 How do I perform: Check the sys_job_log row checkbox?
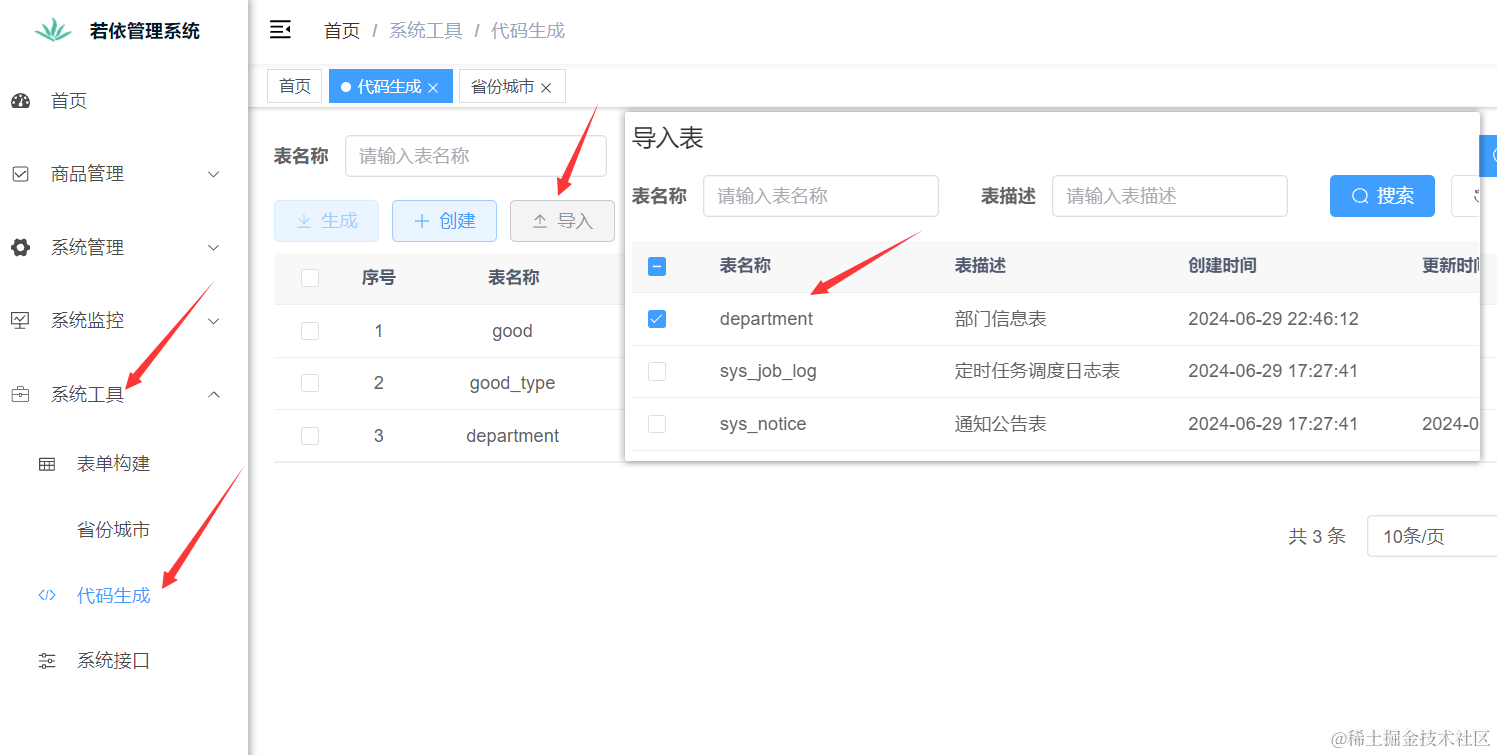[657, 371]
